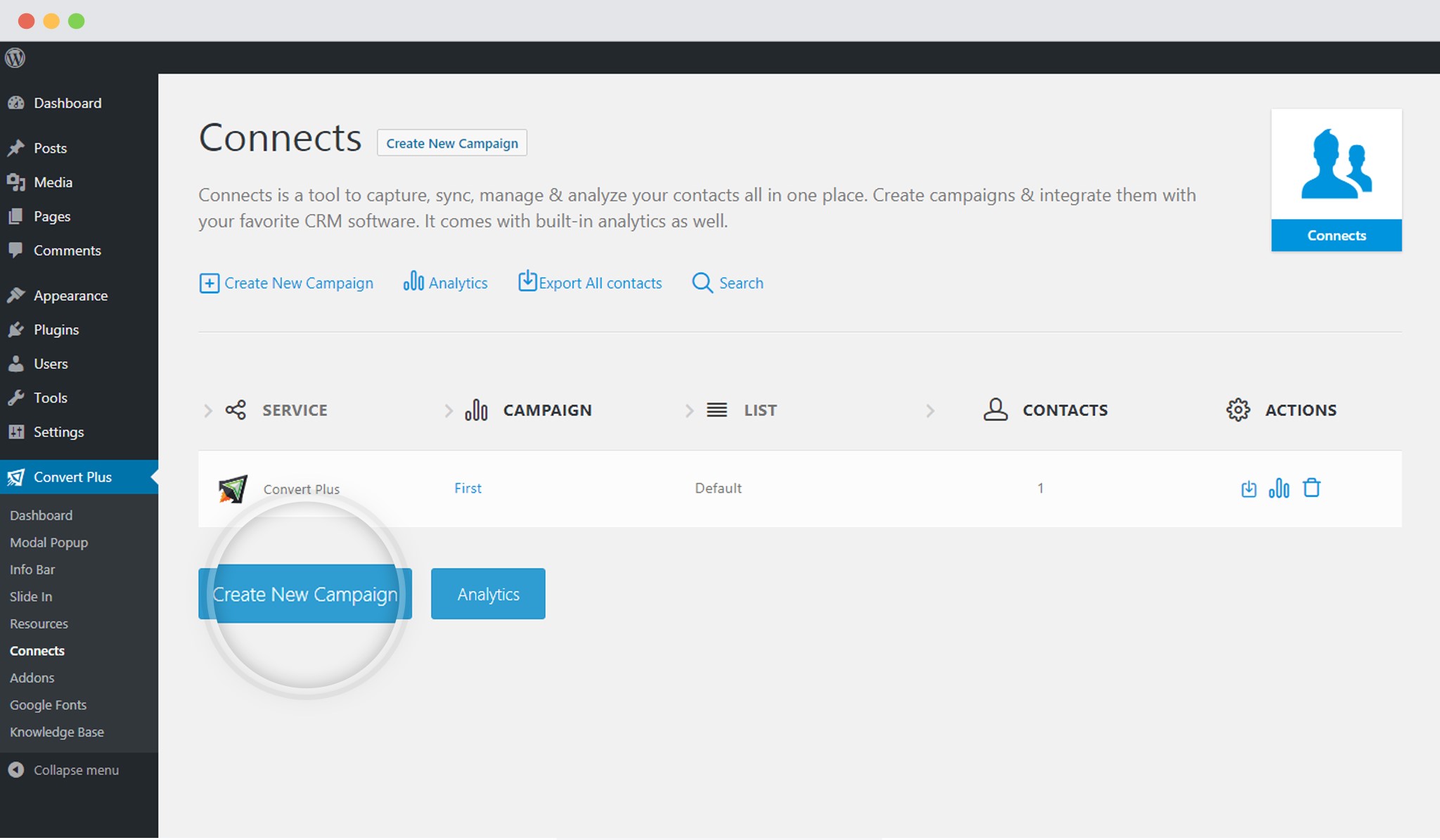This screenshot has width=1440, height=840.
Task: Click the WordPress logo in admin bar
Action: point(15,58)
